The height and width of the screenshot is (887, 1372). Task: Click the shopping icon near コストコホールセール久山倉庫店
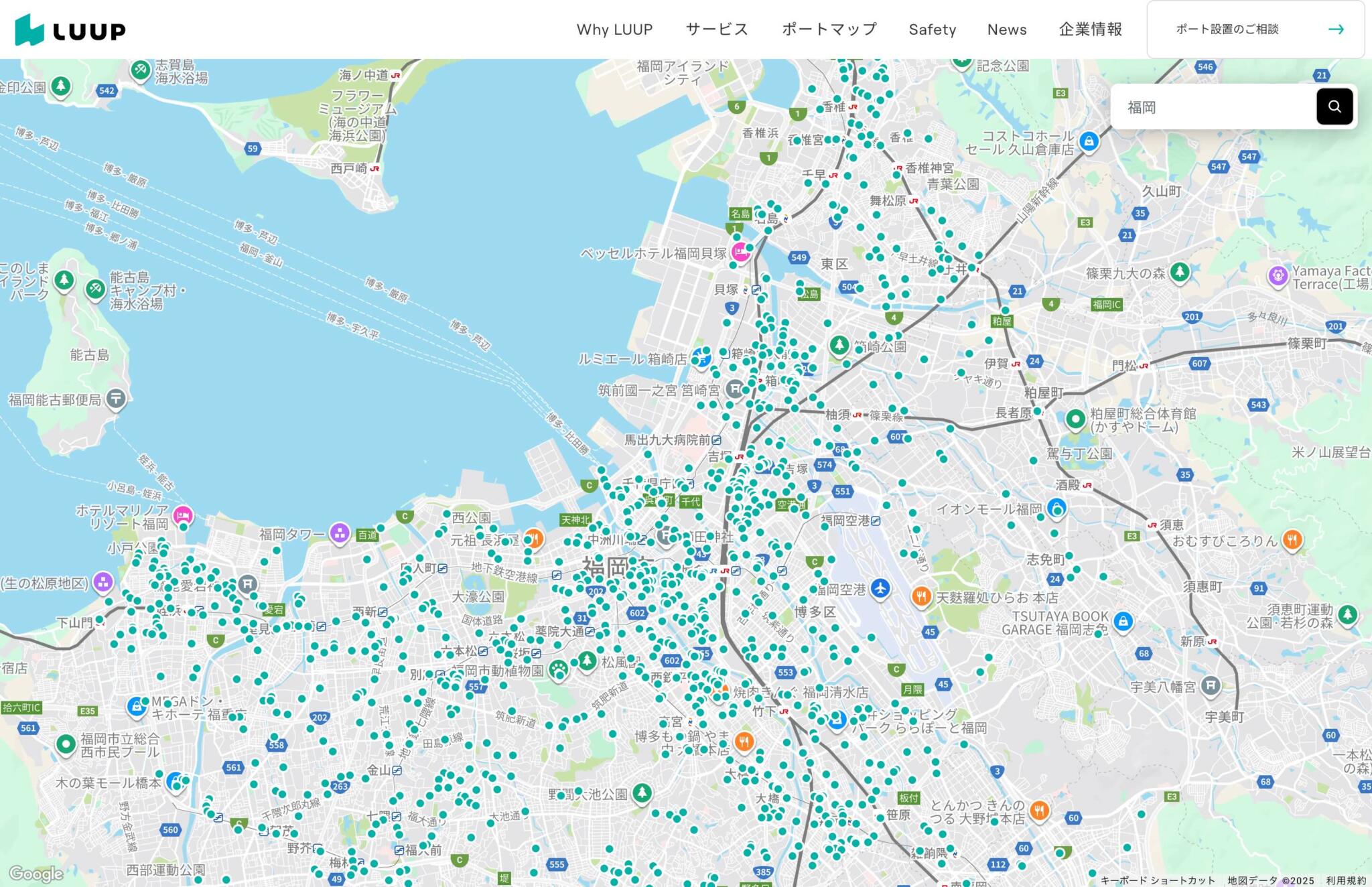(1089, 141)
